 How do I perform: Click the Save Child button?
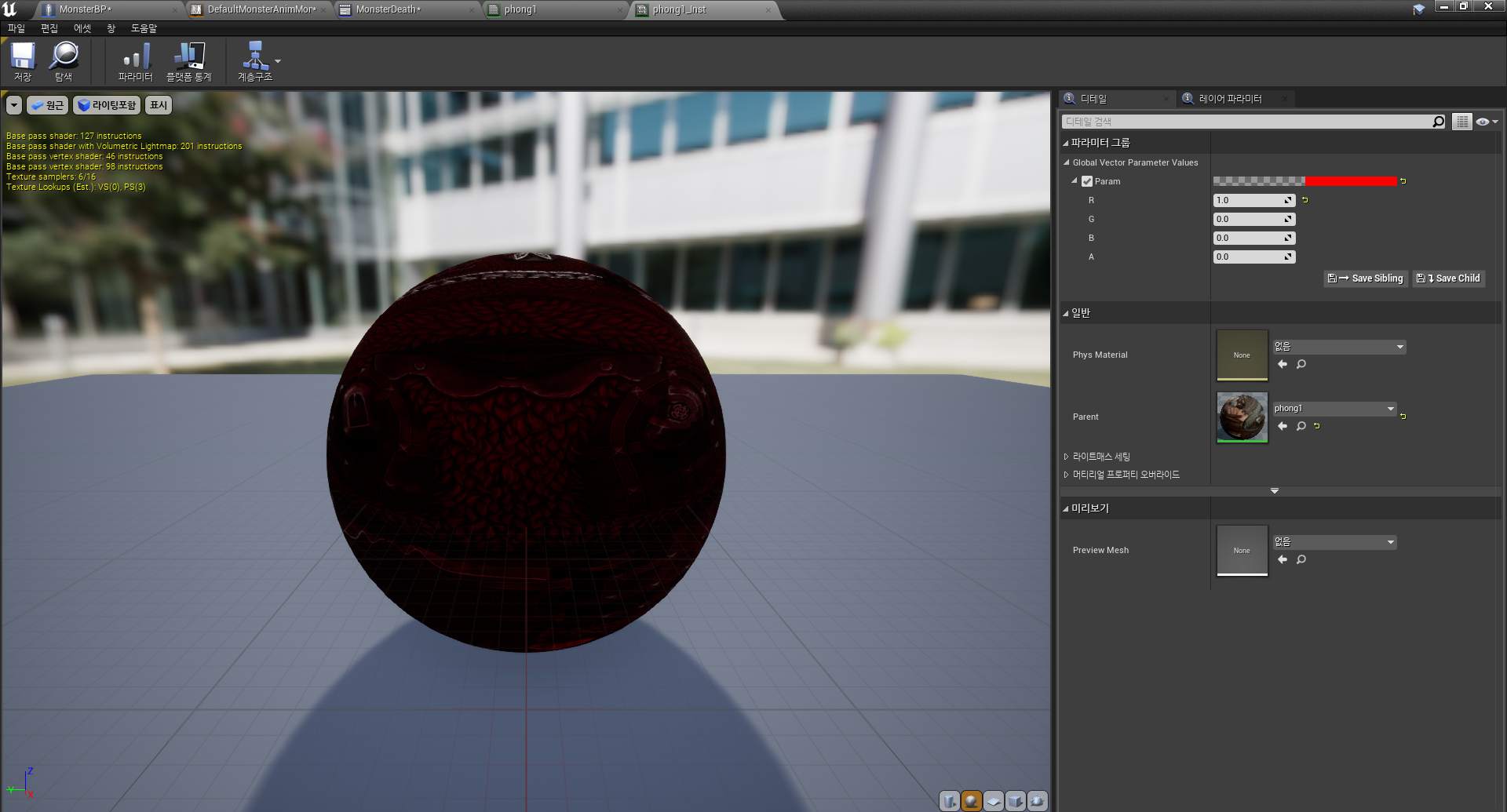pyautogui.click(x=1448, y=279)
